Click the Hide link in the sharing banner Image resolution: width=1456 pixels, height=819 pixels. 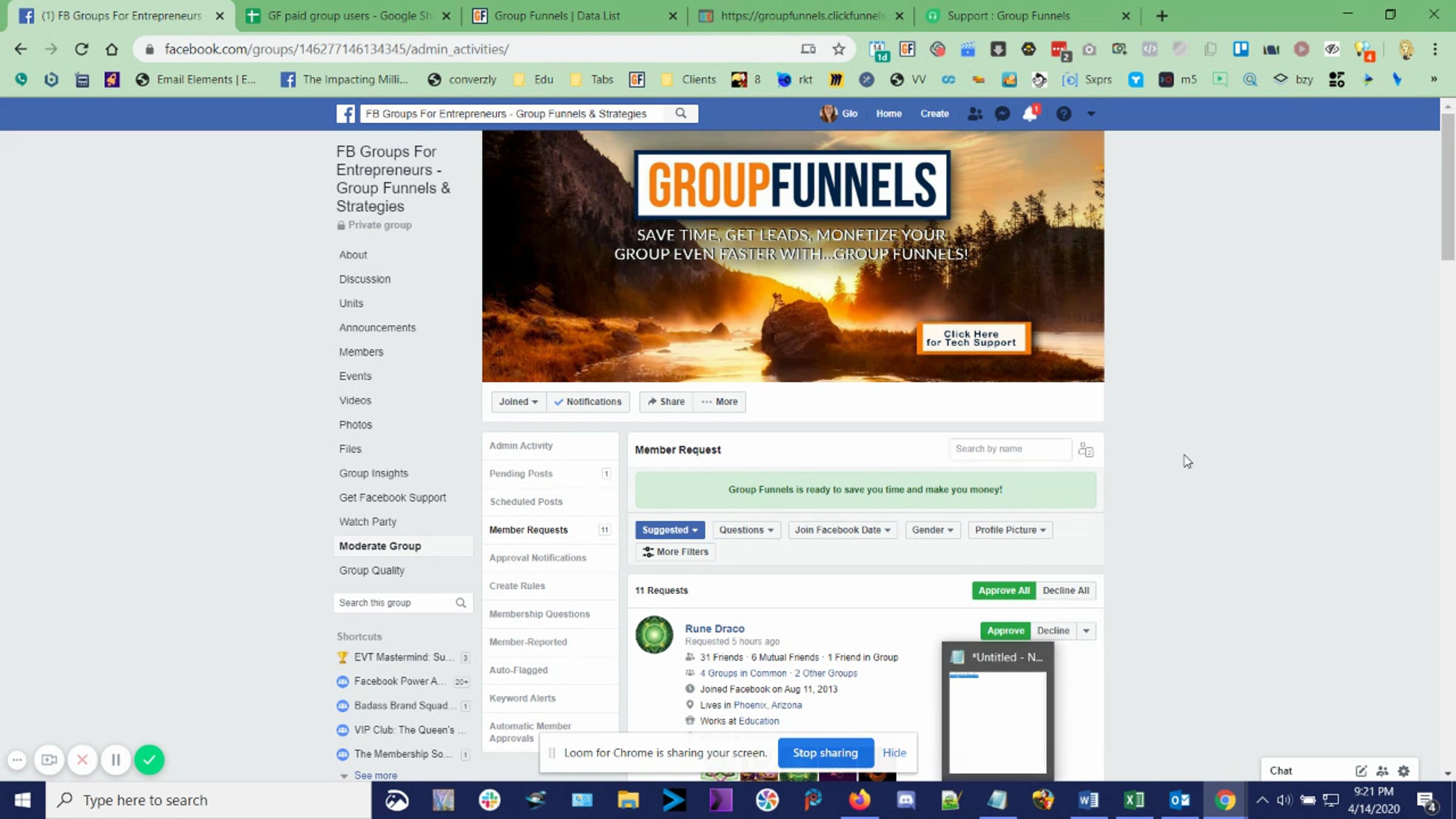pyautogui.click(x=894, y=753)
